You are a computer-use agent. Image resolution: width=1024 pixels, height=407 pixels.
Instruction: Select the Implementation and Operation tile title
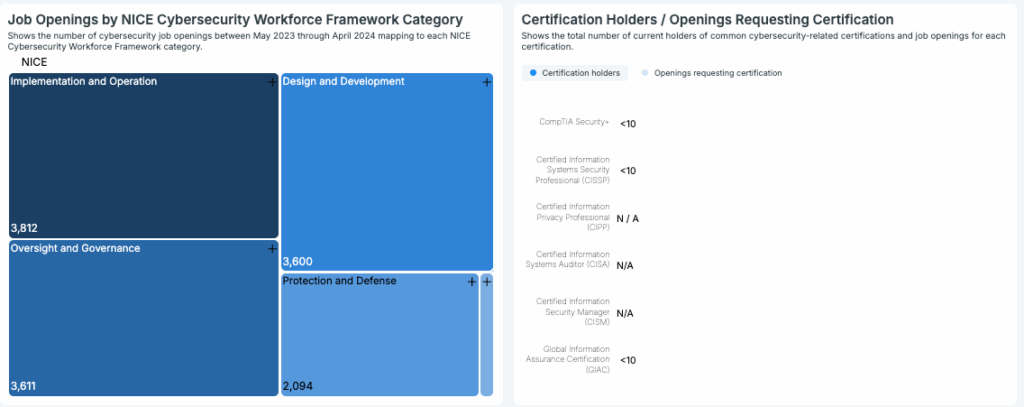(x=83, y=82)
